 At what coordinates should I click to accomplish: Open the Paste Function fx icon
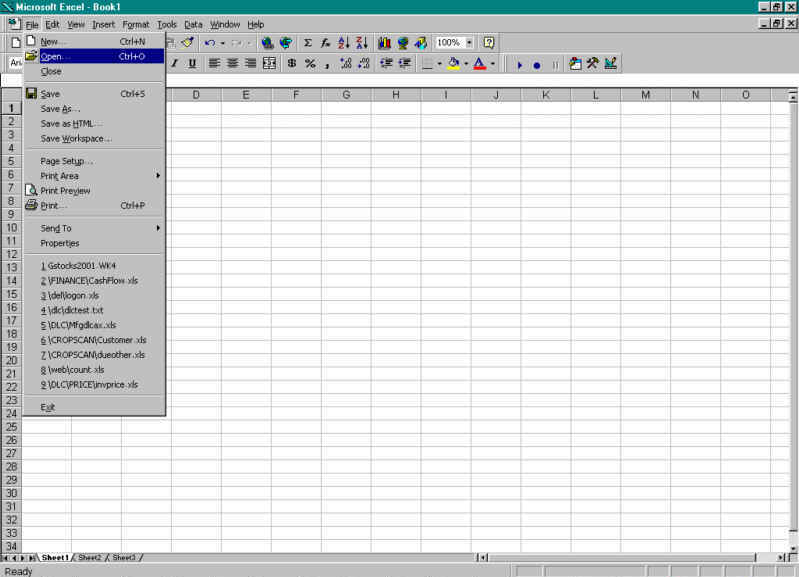click(325, 43)
